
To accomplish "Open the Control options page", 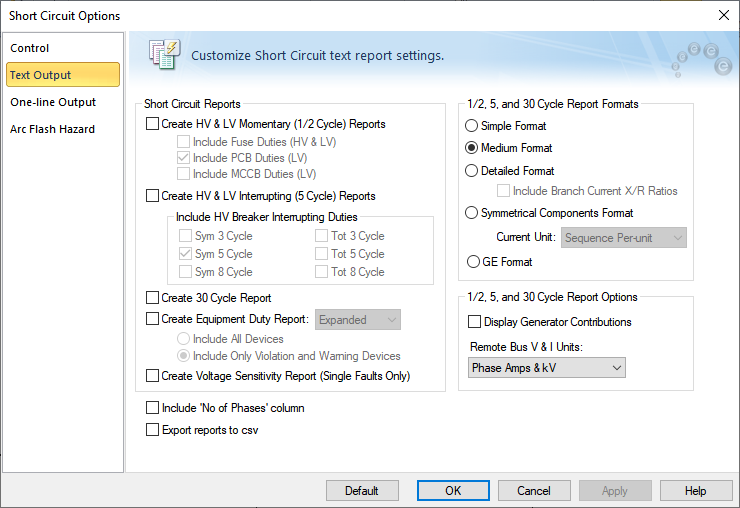I will (x=30, y=48).
